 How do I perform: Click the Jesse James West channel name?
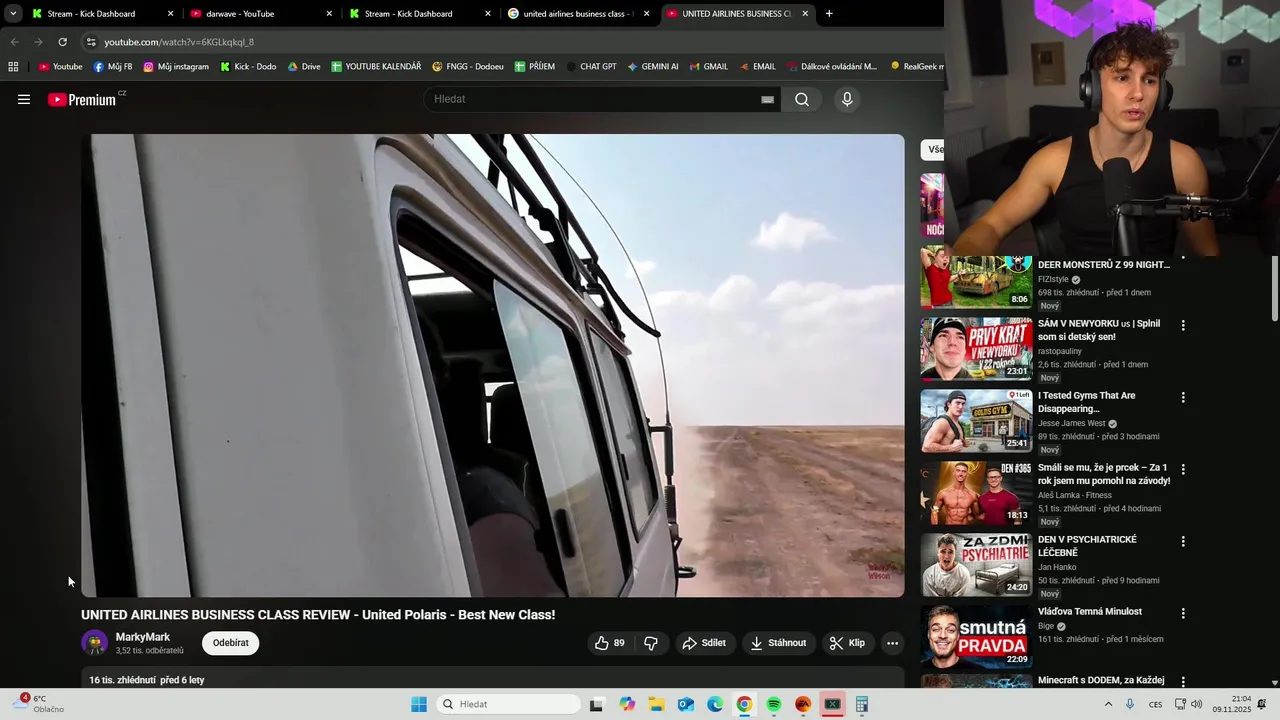pos(1072,423)
